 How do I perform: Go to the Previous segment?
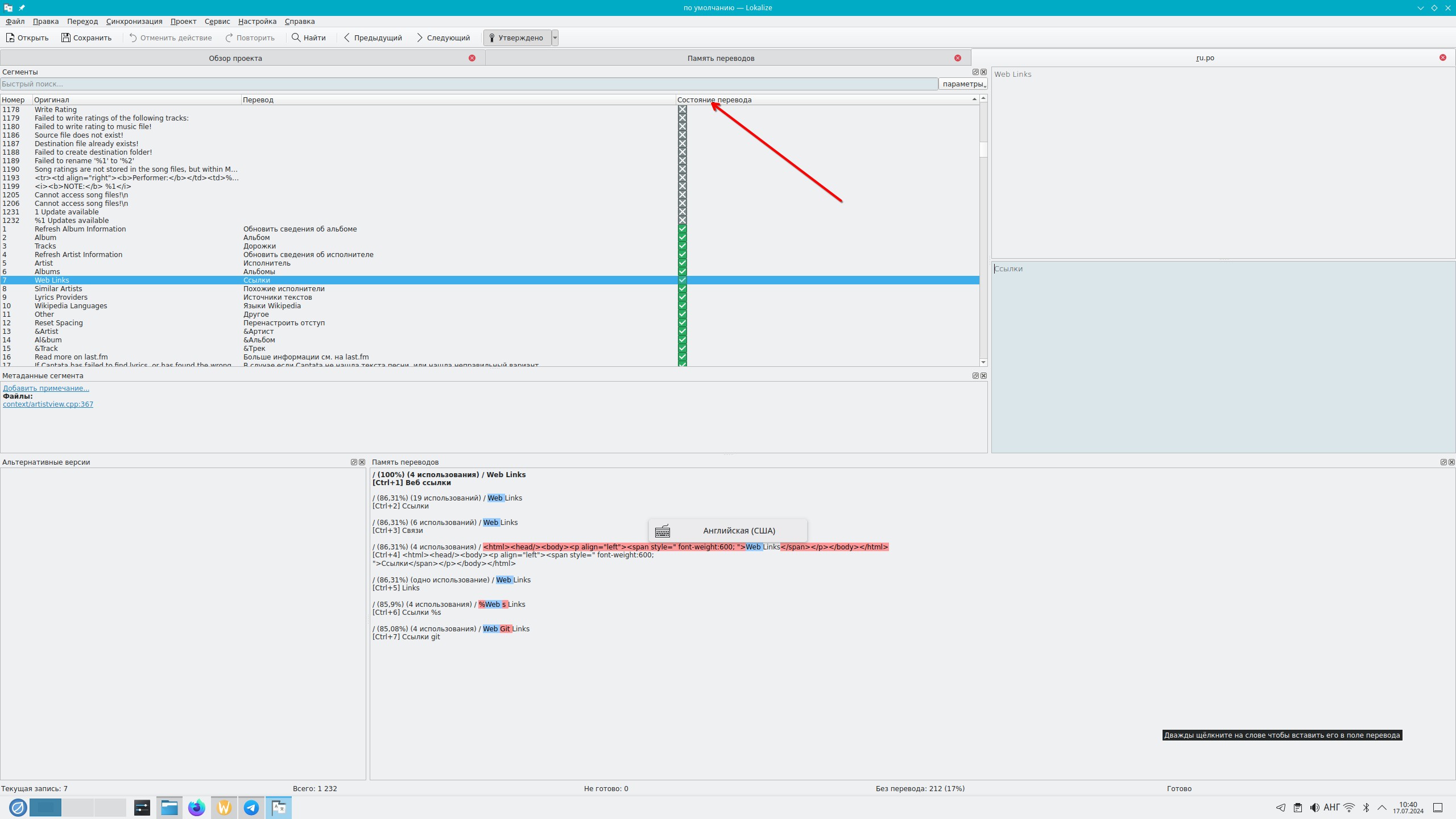(x=373, y=38)
